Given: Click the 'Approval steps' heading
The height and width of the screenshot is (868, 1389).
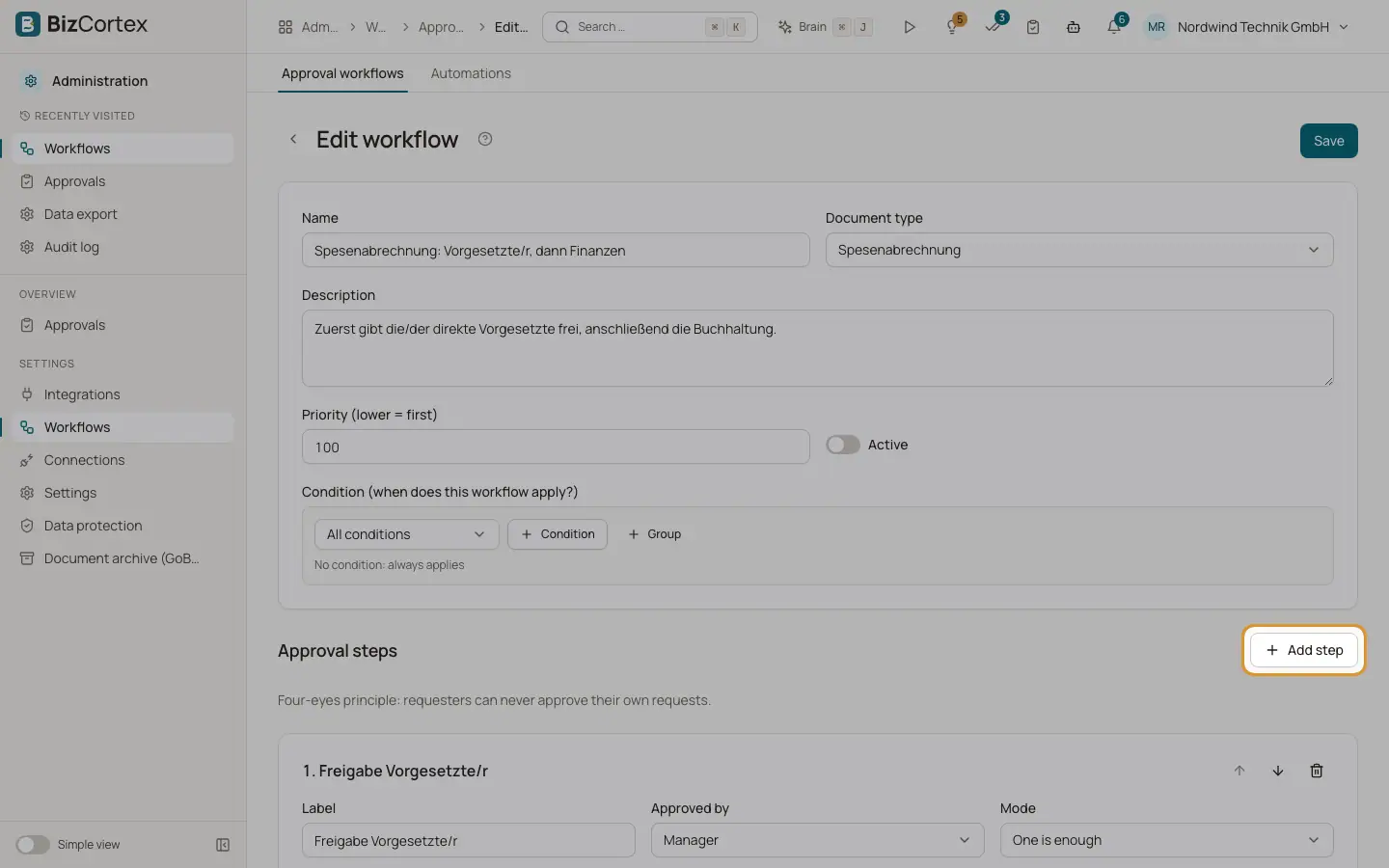Looking at the screenshot, I should tap(338, 651).
